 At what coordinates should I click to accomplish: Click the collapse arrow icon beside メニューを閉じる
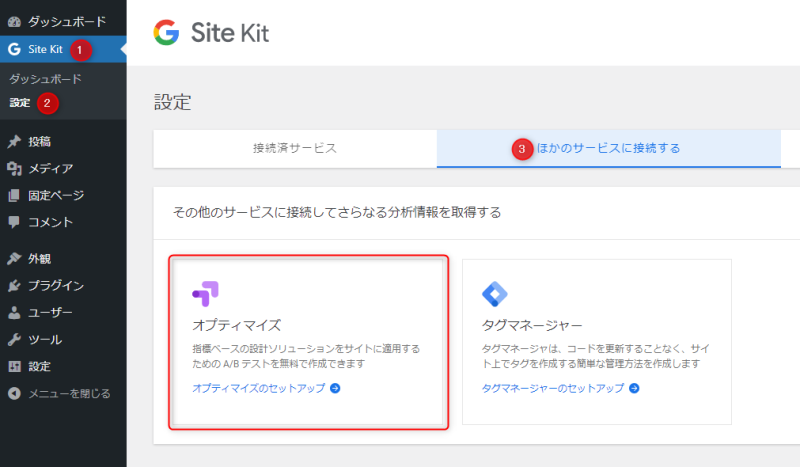[x=14, y=394]
